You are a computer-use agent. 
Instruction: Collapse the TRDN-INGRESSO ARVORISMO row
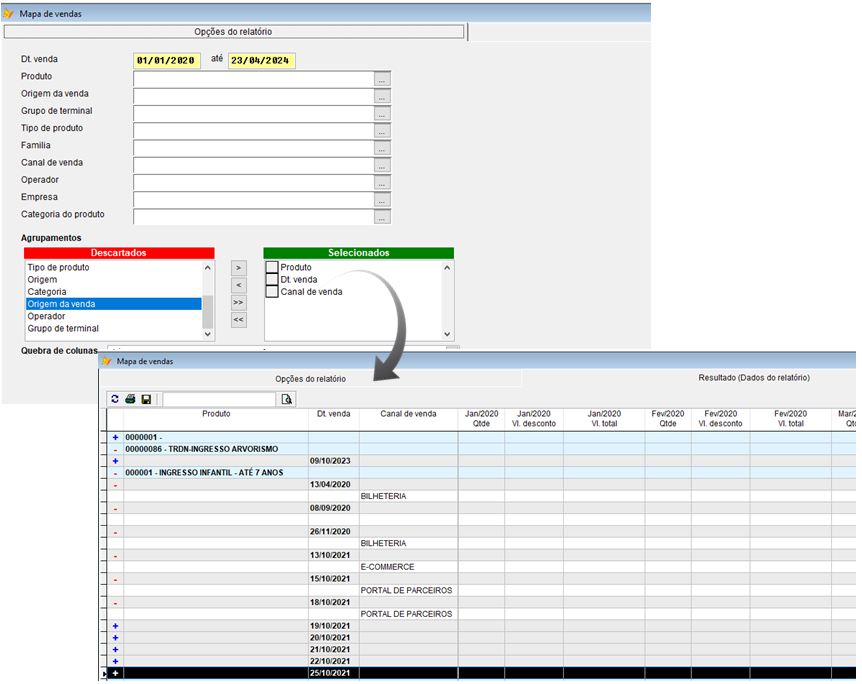pyautogui.click(x=116, y=450)
